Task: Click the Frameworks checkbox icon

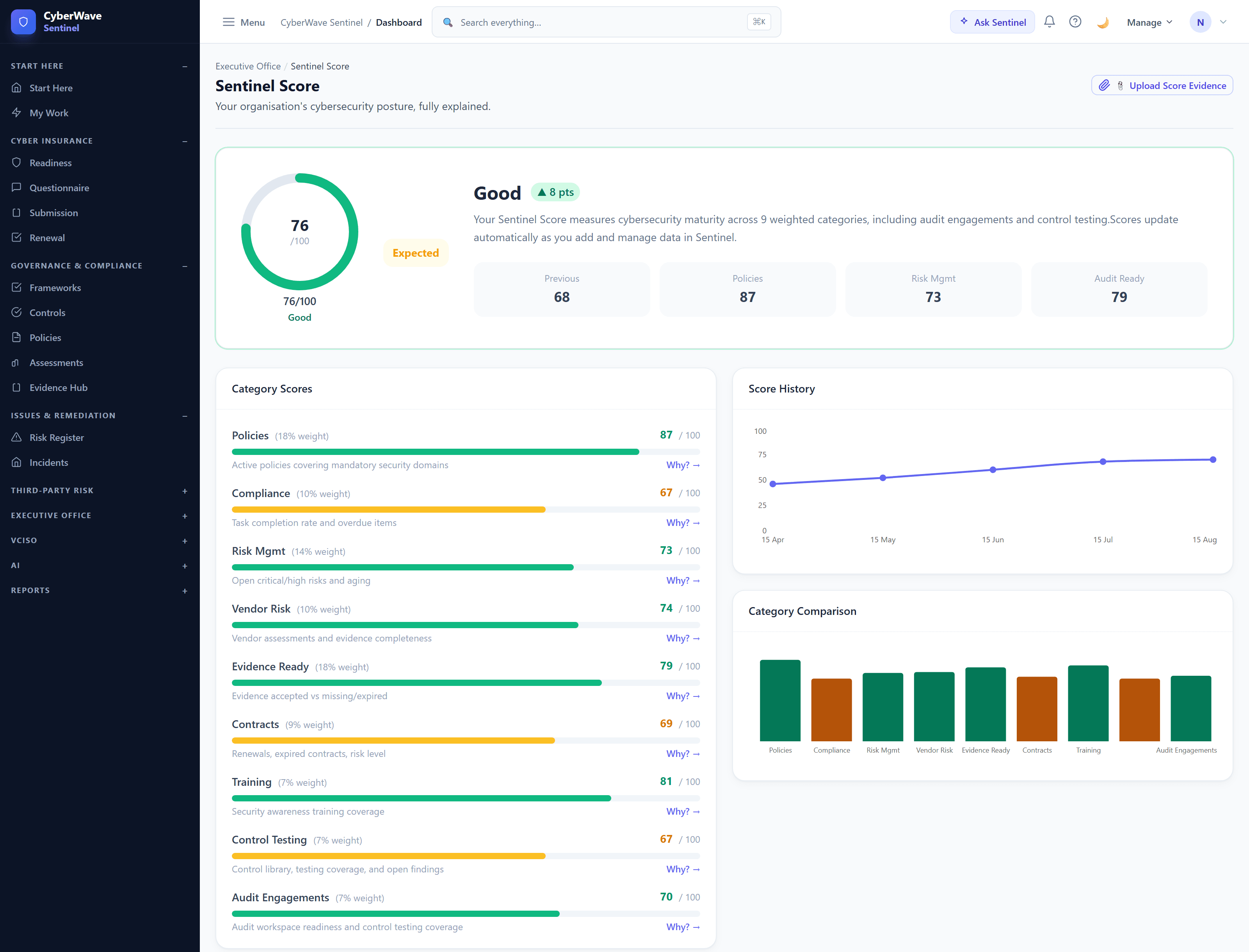Action: (x=16, y=287)
